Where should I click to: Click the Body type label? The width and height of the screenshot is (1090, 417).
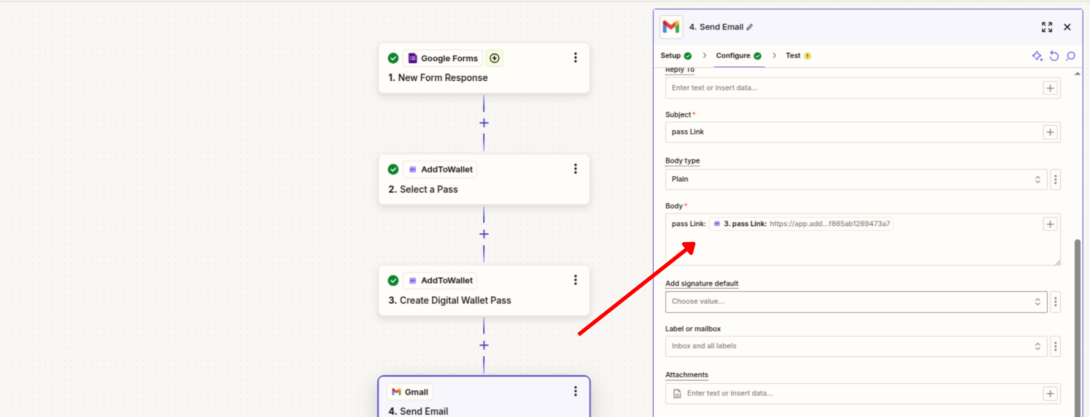[x=683, y=161]
